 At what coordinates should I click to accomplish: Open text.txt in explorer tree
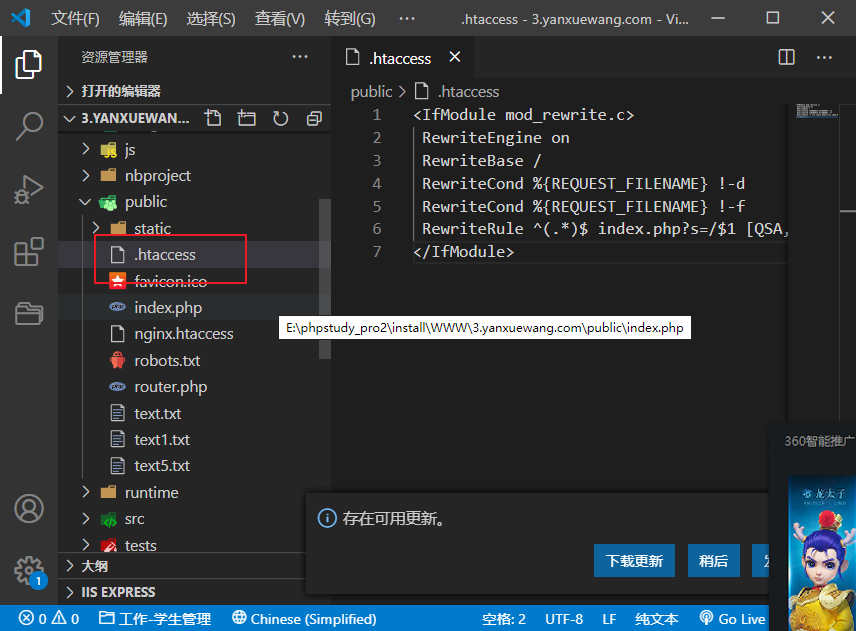(x=194, y=413)
